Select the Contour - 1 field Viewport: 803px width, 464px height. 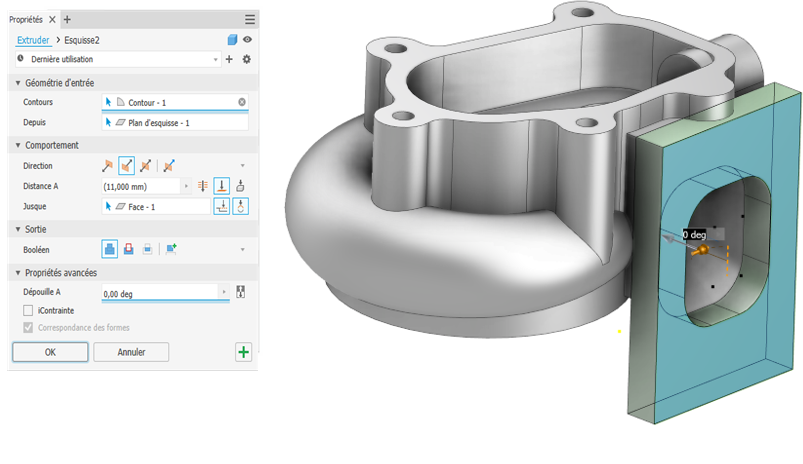(x=175, y=102)
